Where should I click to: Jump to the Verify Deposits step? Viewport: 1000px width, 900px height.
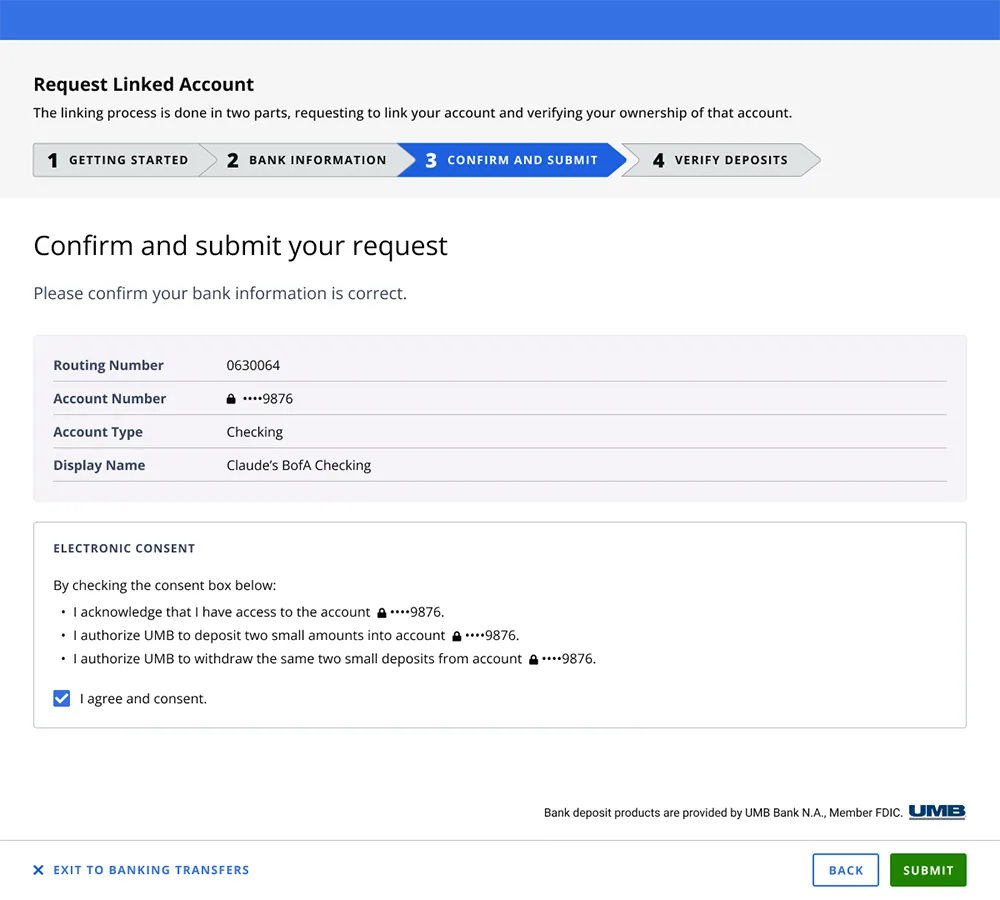(721, 160)
